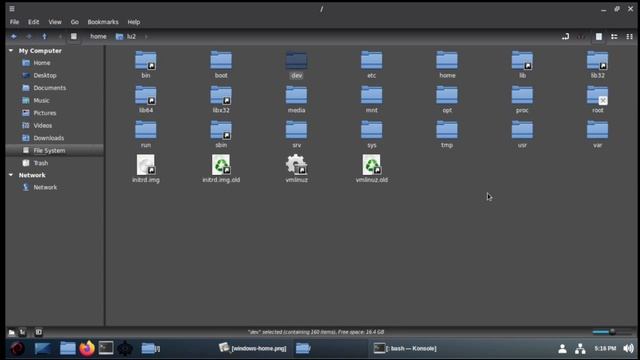Select the sys folder icon

pos(371,130)
